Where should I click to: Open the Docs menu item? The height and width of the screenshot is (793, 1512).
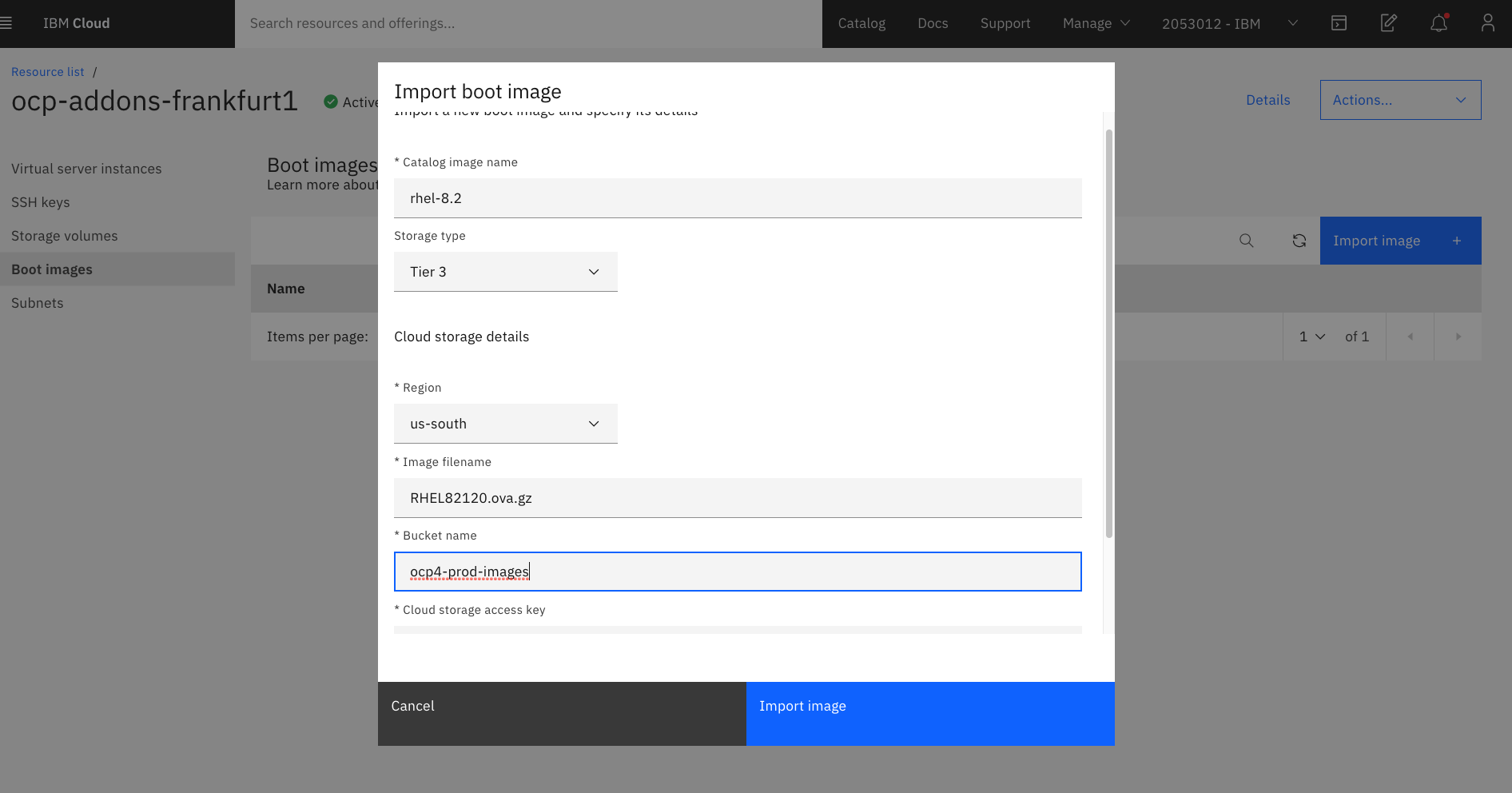point(933,23)
